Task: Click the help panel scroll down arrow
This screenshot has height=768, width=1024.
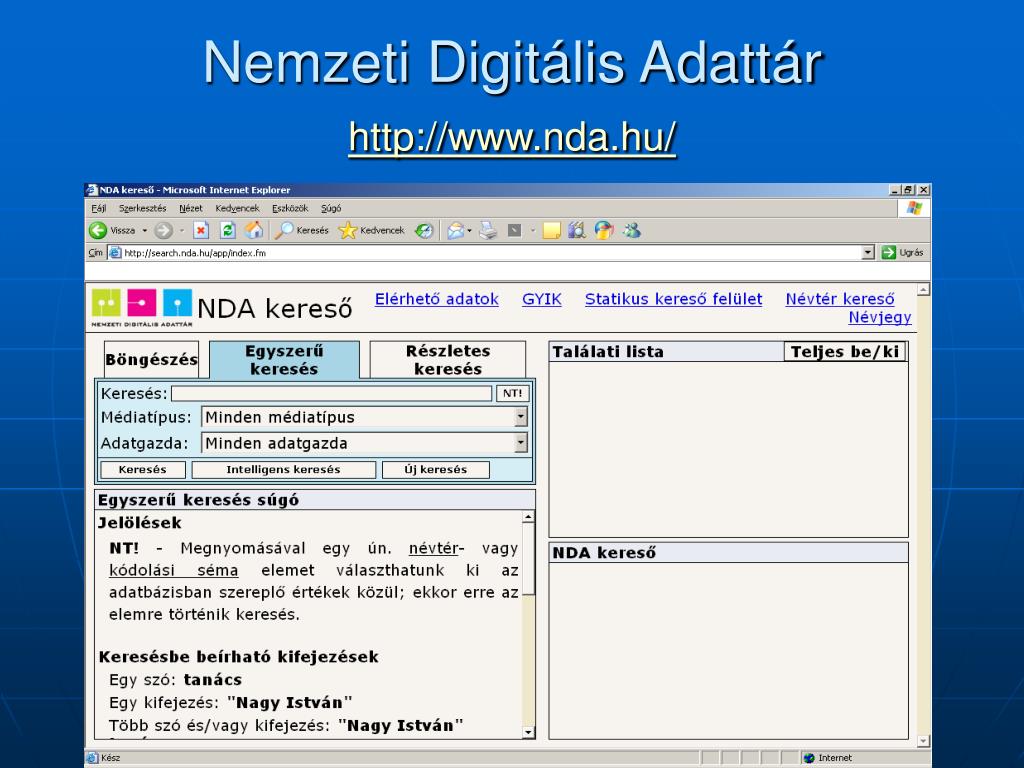Action: coord(528,732)
